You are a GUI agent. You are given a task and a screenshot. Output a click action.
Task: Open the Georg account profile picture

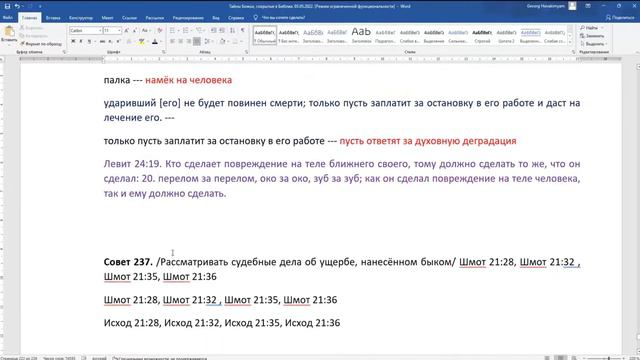[x=573, y=6]
